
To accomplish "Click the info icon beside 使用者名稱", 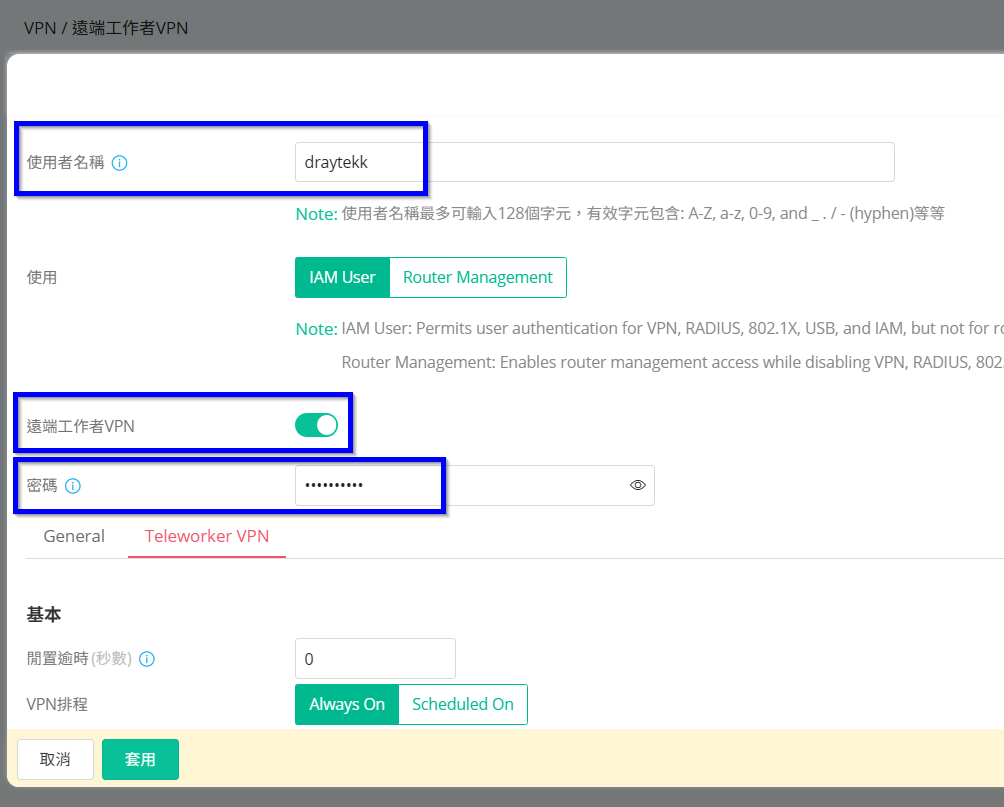I will point(119,163).
